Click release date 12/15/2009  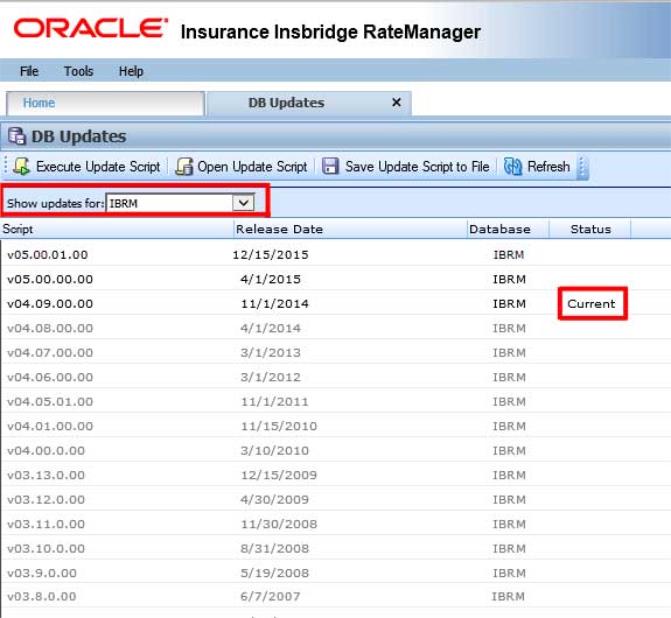279,475
